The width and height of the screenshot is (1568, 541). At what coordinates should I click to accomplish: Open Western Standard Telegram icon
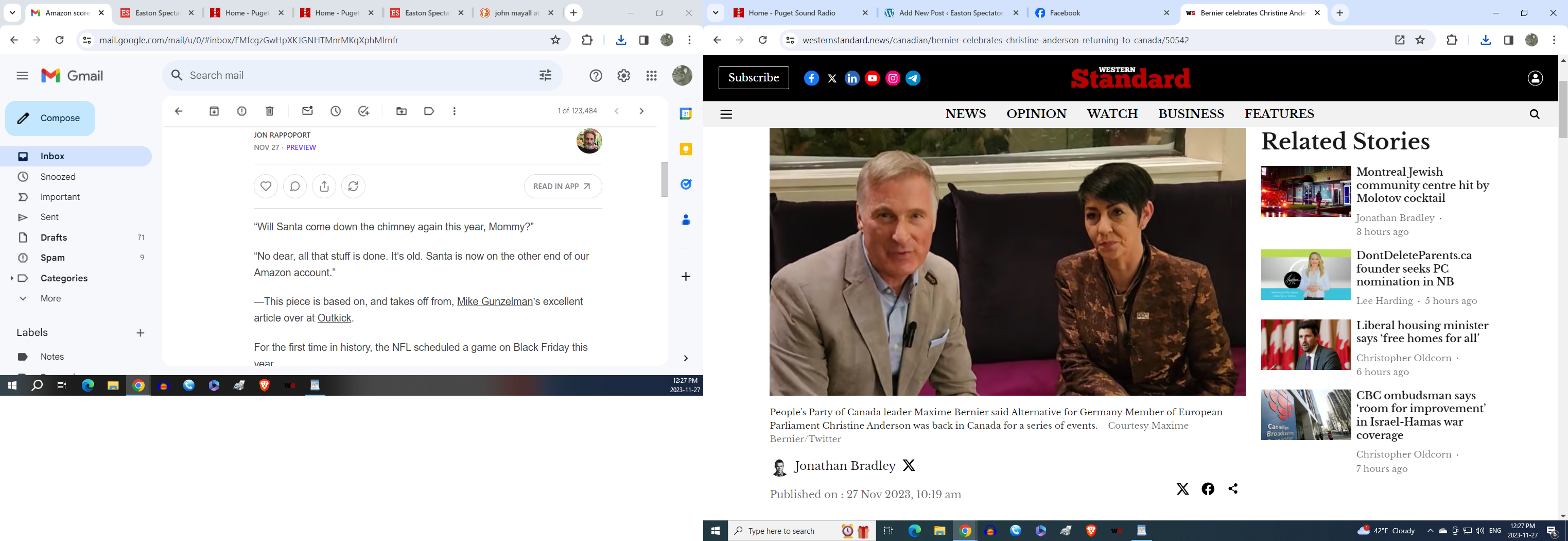912,78
